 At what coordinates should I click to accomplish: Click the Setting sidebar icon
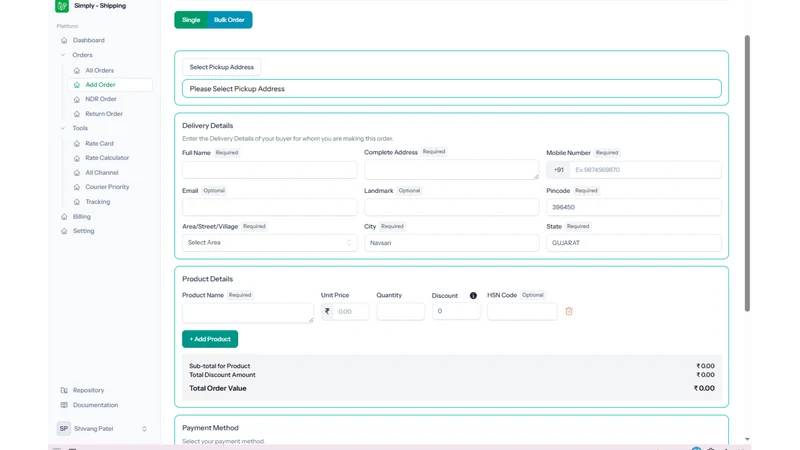tap(64, 231)
